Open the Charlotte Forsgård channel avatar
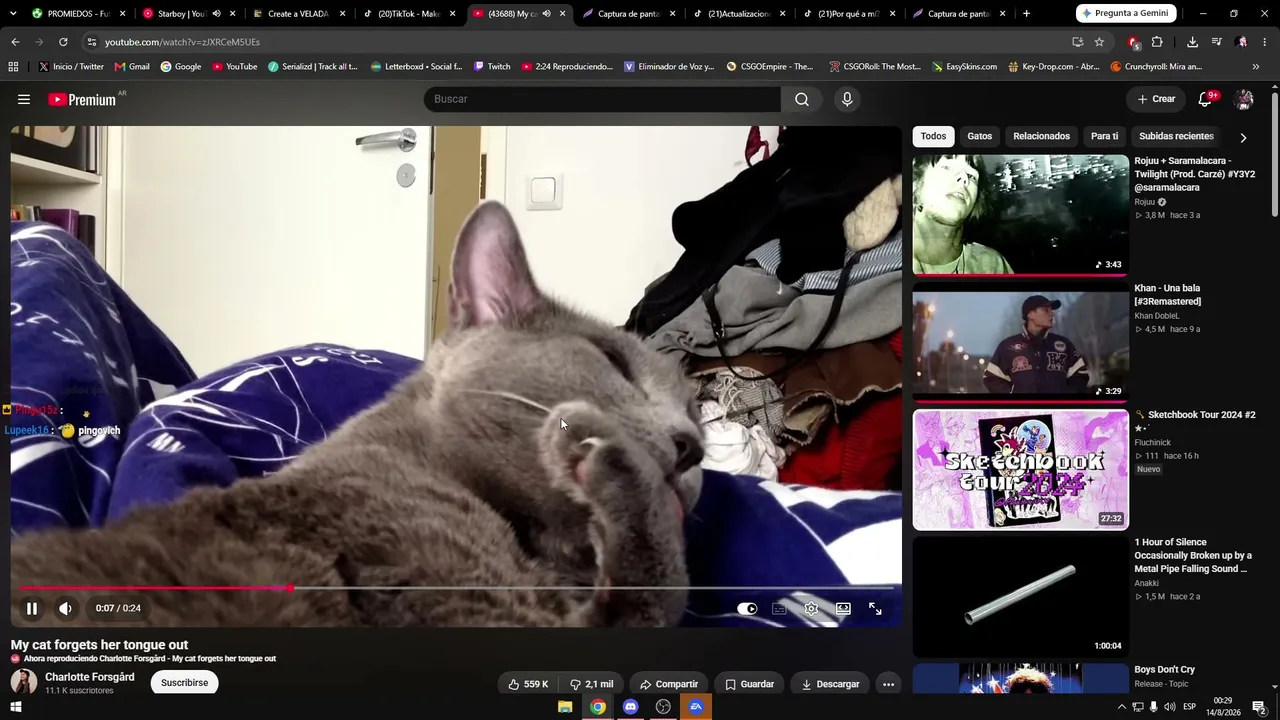 coord(24,682)
